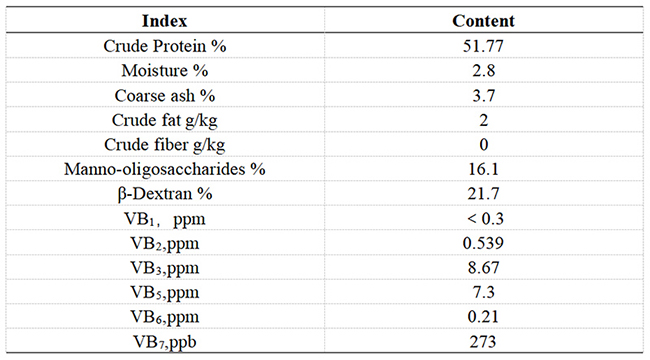Select the VB2,ppm cell
The image size is (650, 360).
tap(165, 243)
